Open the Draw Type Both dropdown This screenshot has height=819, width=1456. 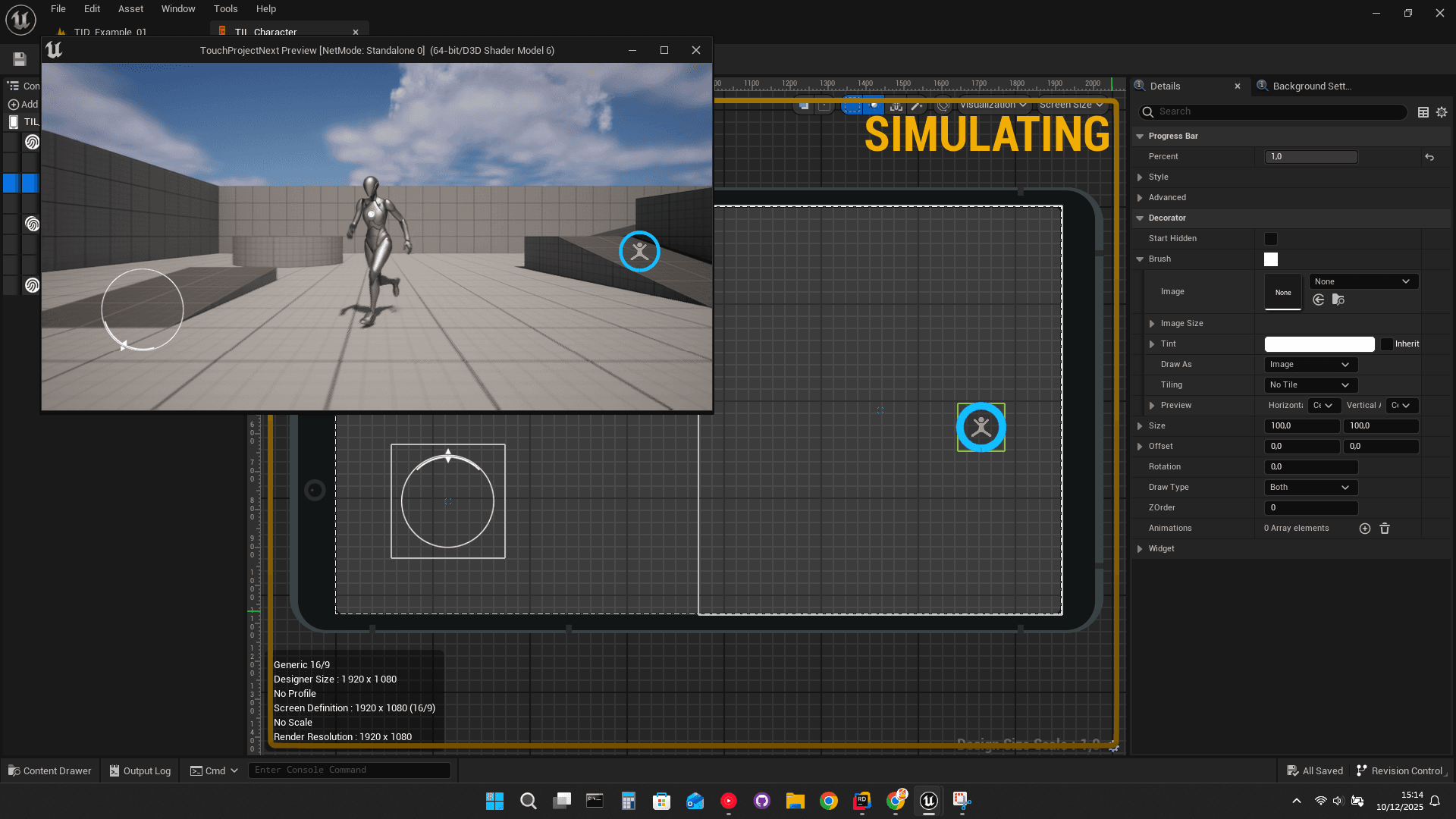tap(1310, 488)
